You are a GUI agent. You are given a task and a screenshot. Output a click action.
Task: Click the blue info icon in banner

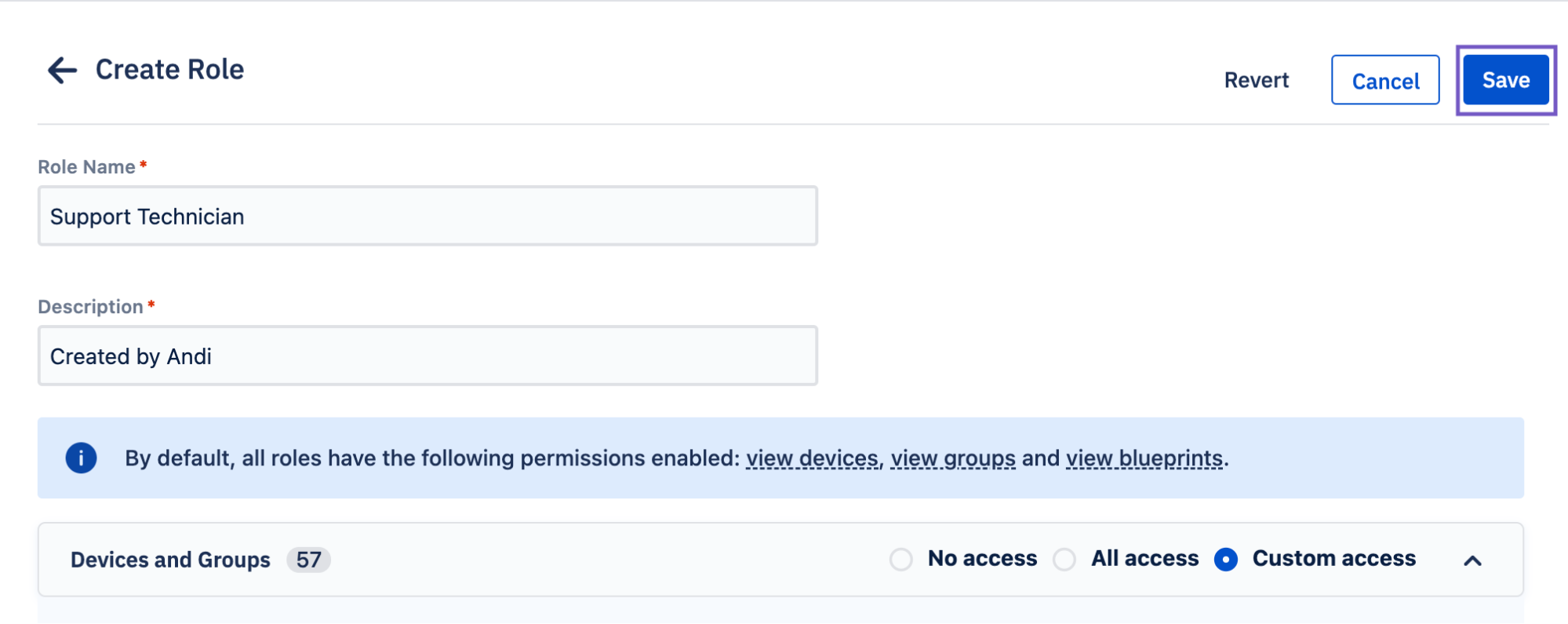(x=81, y=458)
